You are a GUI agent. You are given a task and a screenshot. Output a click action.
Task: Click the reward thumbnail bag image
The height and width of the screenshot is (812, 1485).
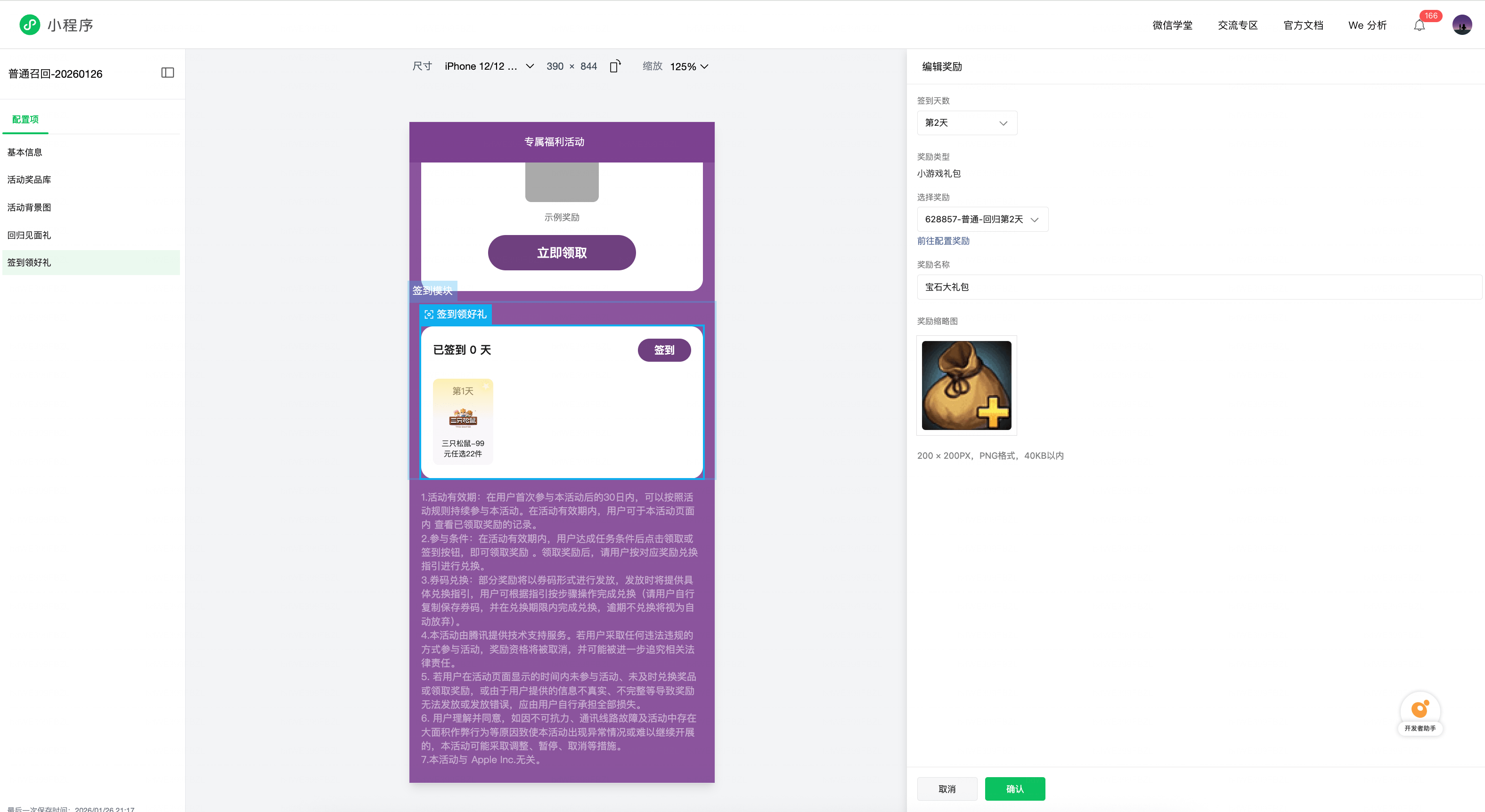966,385
